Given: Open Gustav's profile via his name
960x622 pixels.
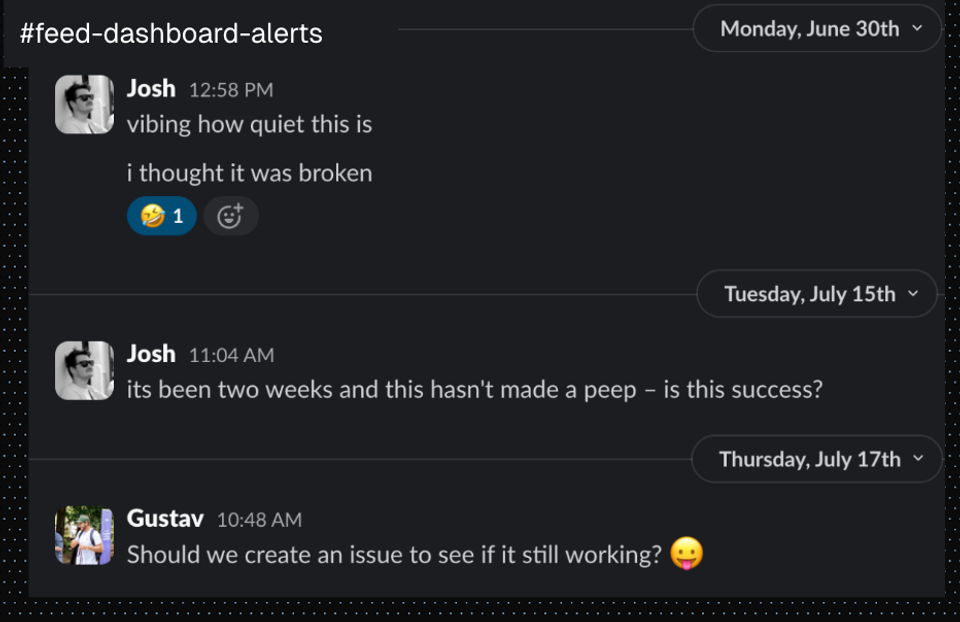Looking at the screenshot, I should click(x=165, y=519).
